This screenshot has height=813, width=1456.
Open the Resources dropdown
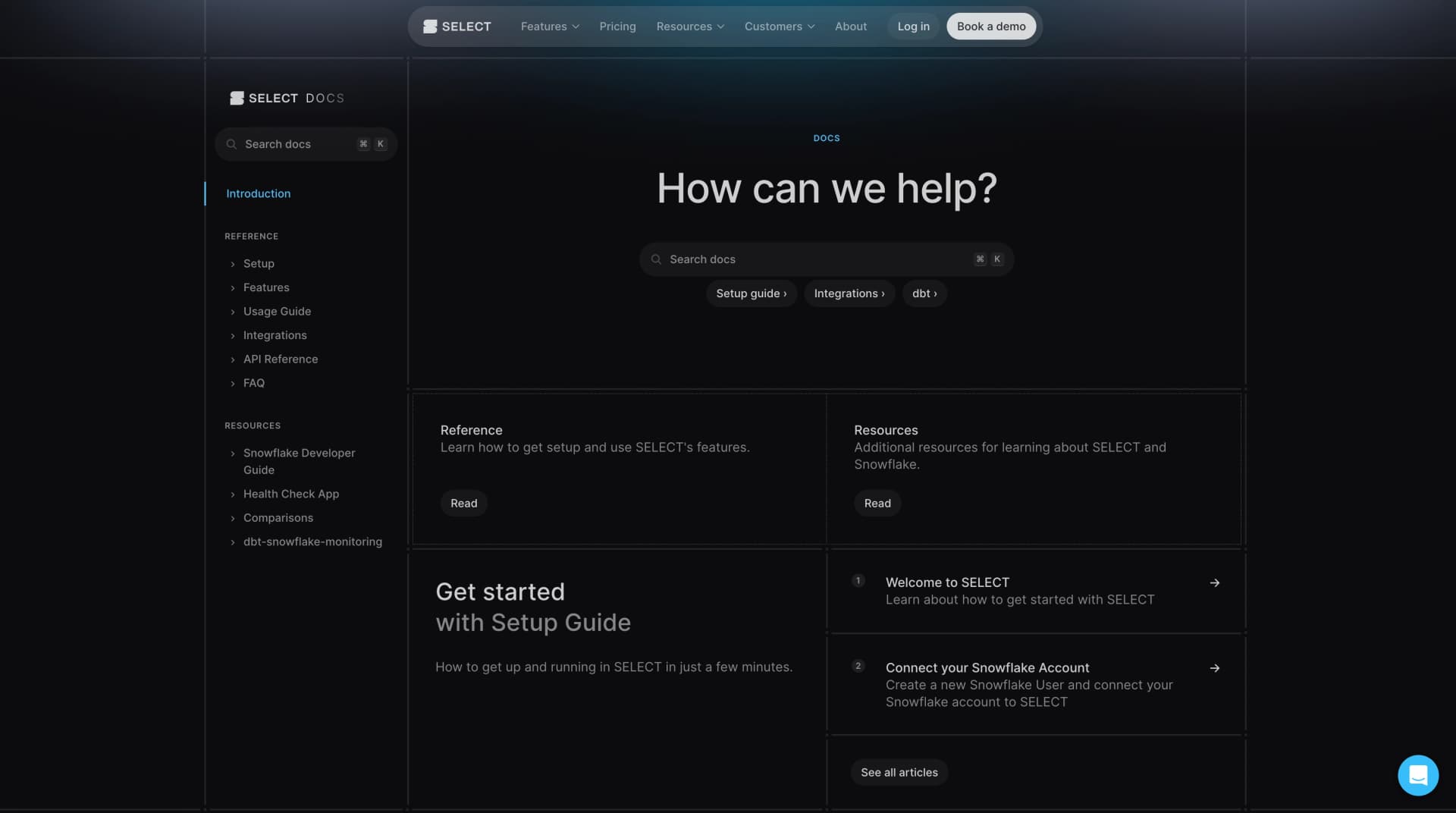(689, 26)
